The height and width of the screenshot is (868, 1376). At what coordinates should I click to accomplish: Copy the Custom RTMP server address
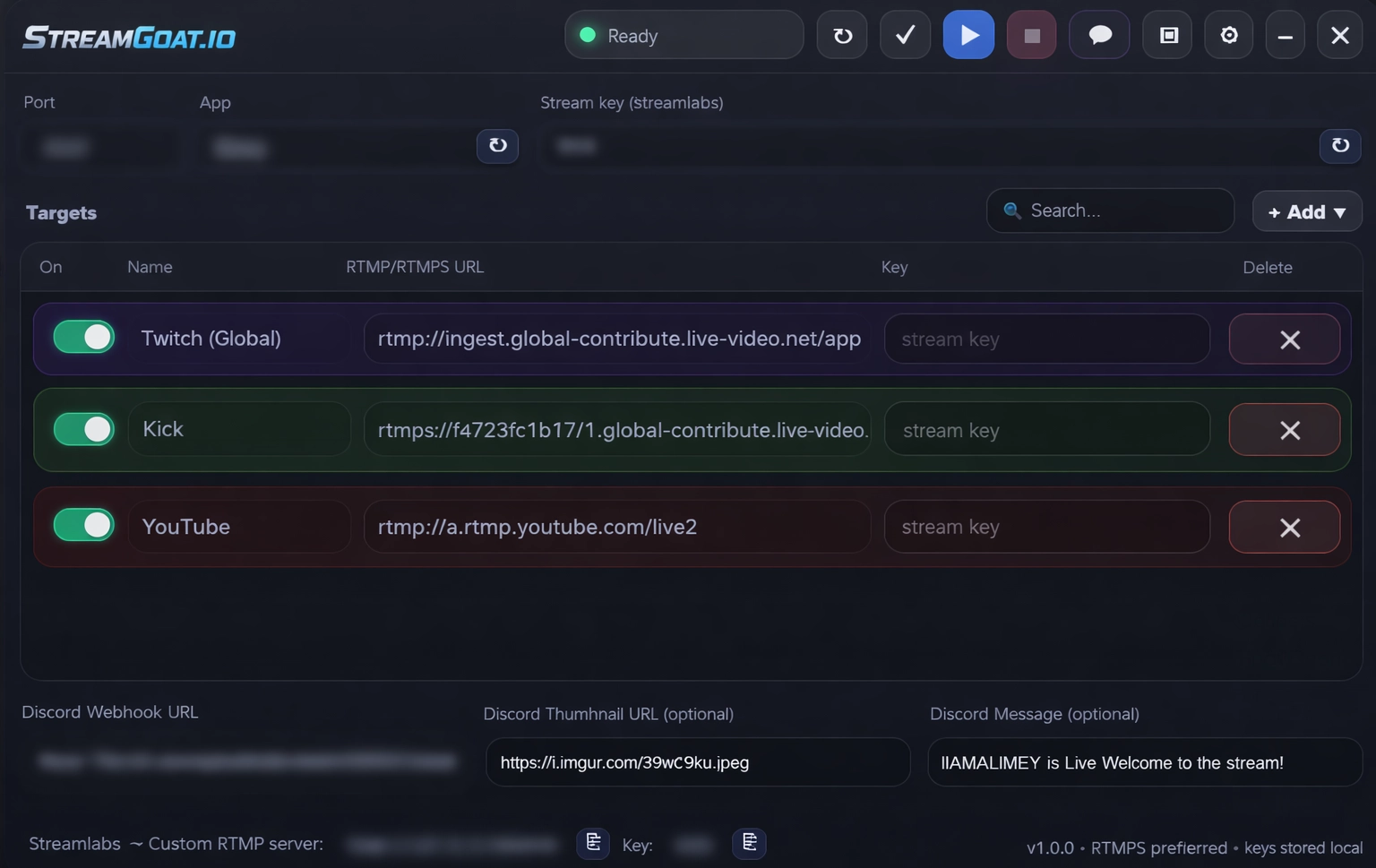coord(593,842)
